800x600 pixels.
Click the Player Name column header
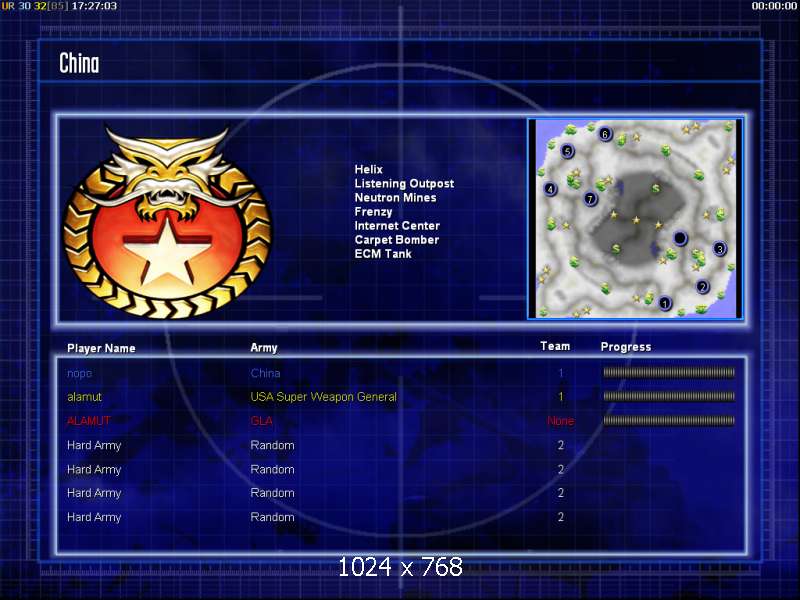click(101, 348)
